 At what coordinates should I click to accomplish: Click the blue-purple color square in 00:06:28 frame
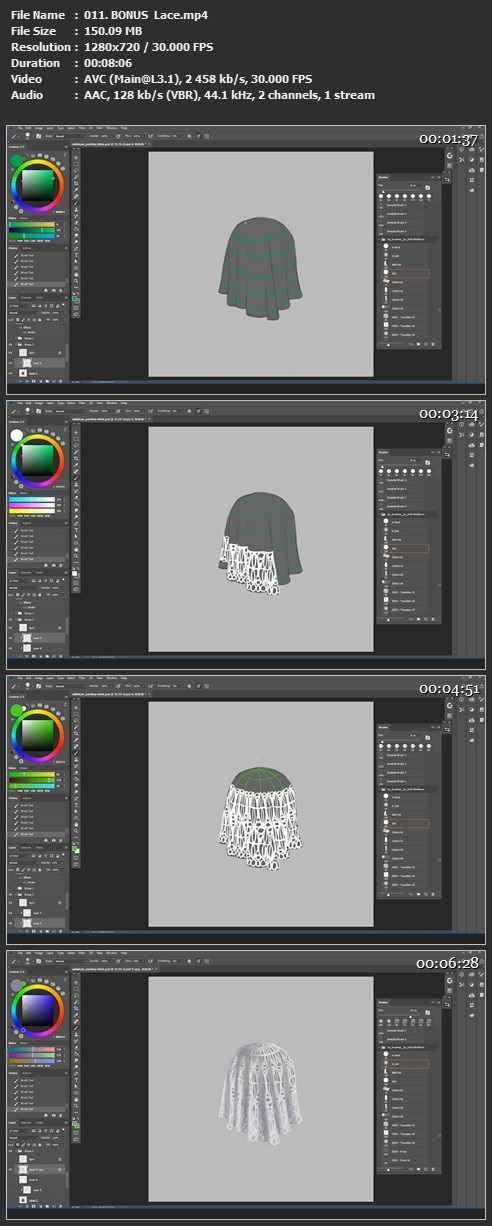coord(37,1011)
